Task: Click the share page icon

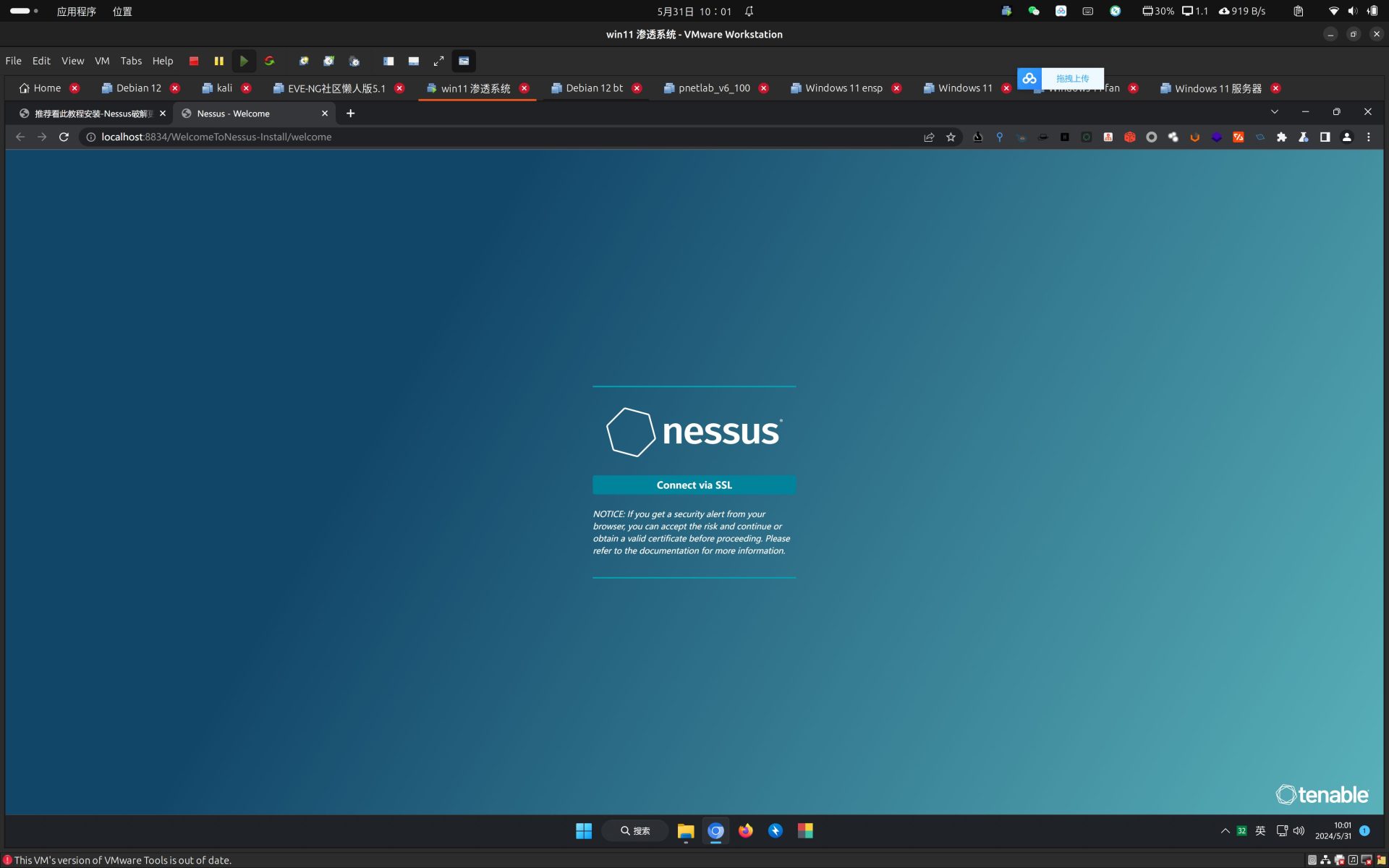Action: click(x=929, y=137)
